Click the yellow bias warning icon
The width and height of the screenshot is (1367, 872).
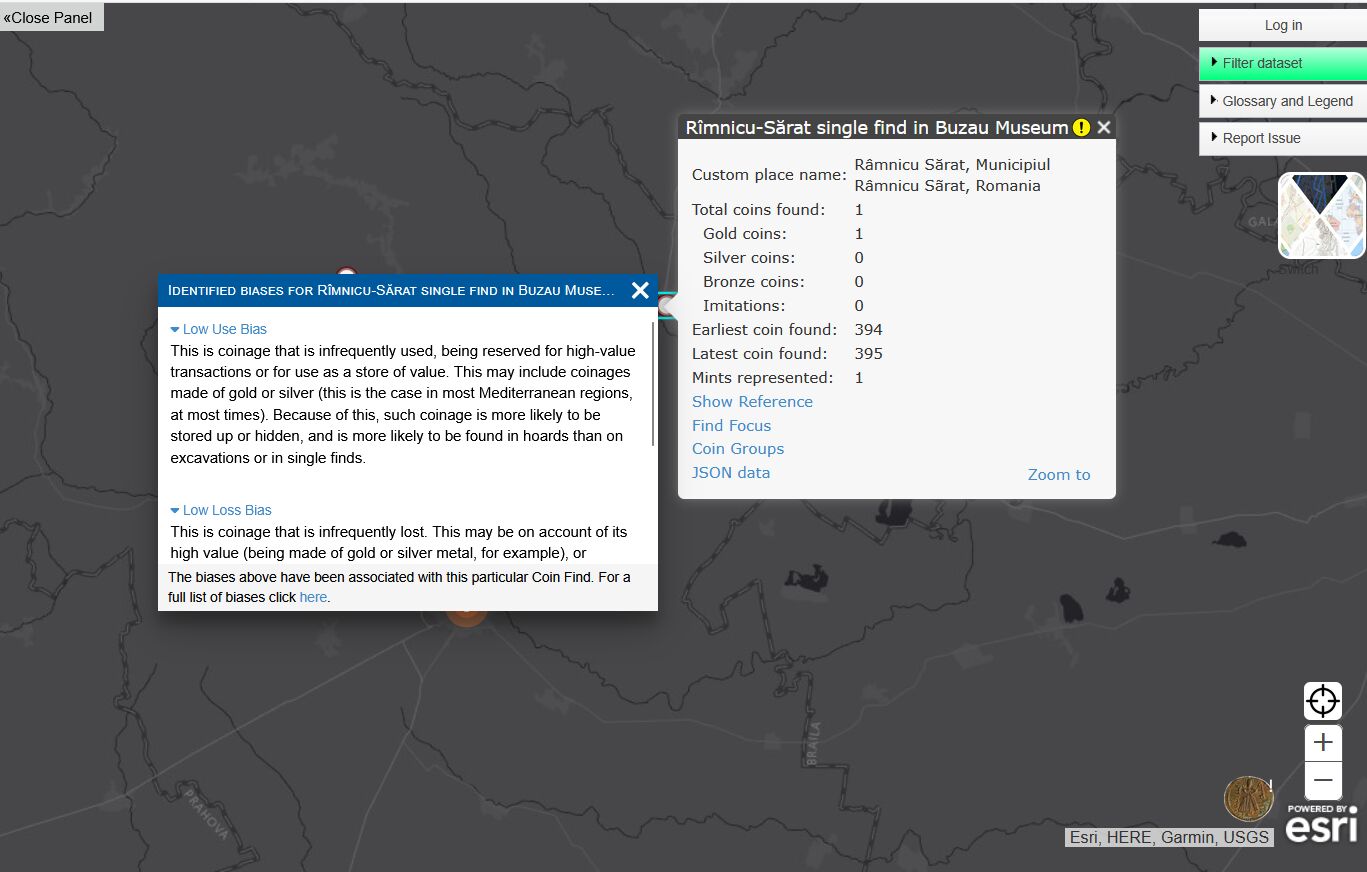[x=1081, y=127]
